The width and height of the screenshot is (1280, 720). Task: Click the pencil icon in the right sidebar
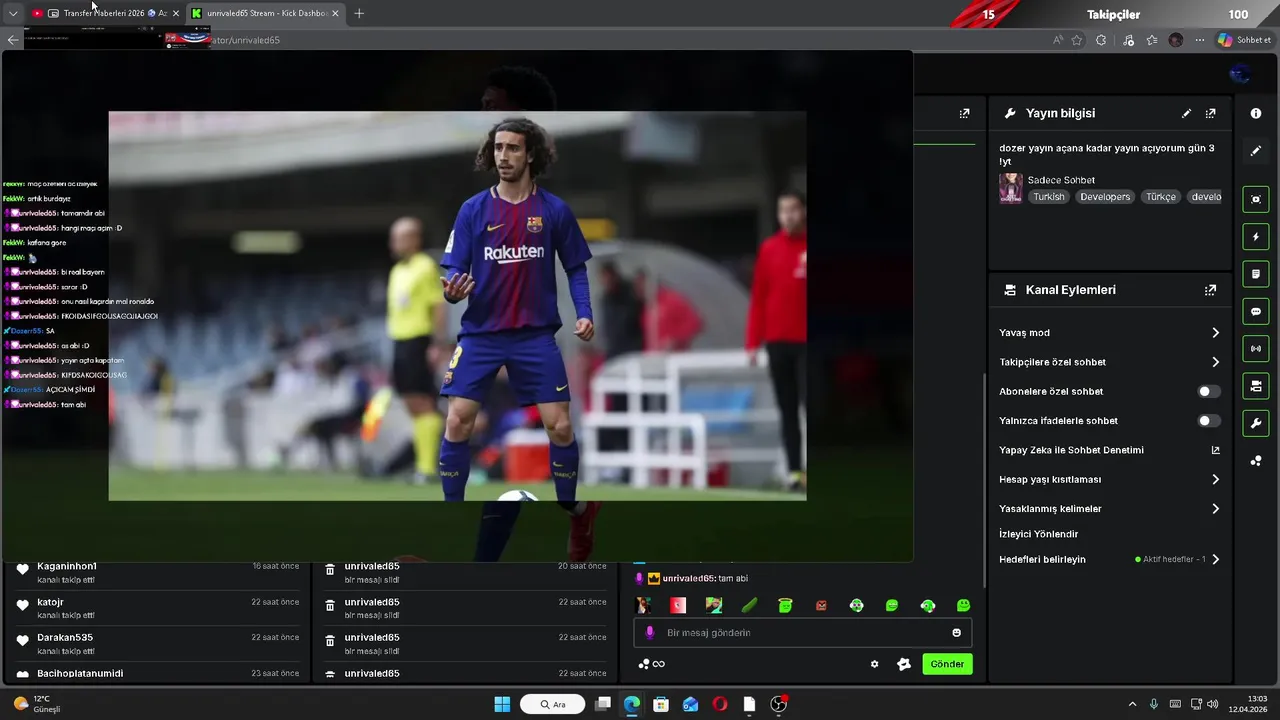(x=1256, y=151)
